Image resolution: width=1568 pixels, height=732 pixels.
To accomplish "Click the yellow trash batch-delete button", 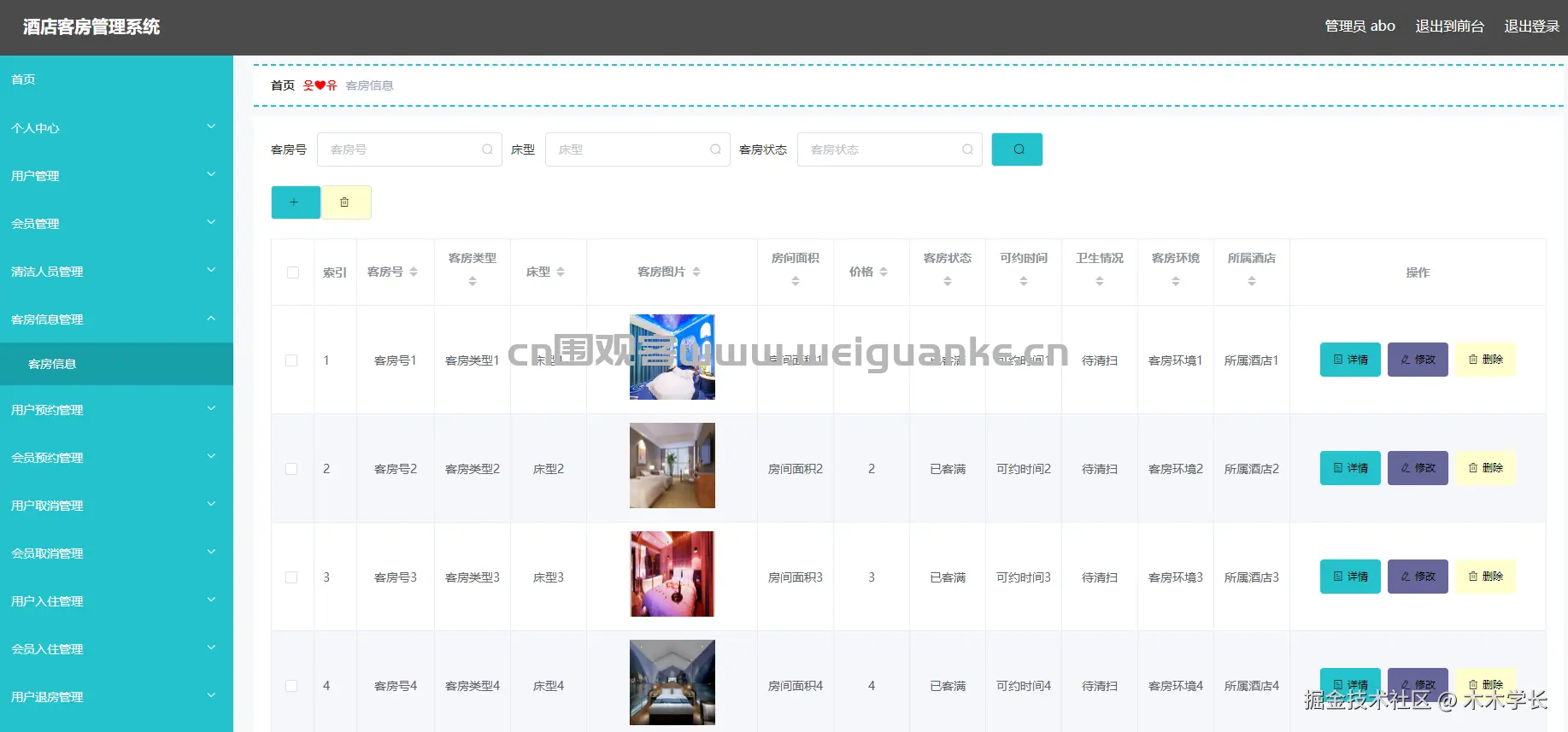I will point(345,202).
